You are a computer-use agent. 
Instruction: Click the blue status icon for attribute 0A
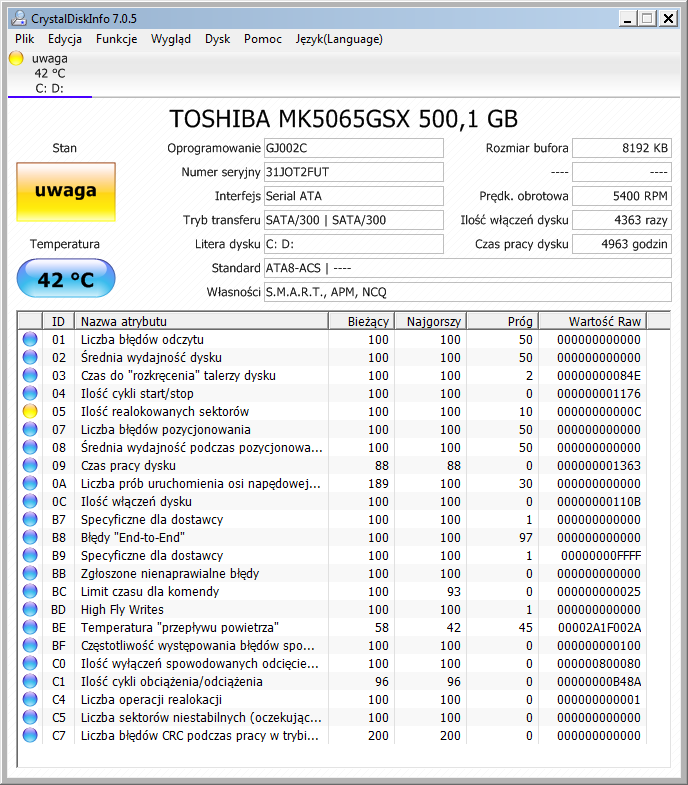tap(30, 483)
